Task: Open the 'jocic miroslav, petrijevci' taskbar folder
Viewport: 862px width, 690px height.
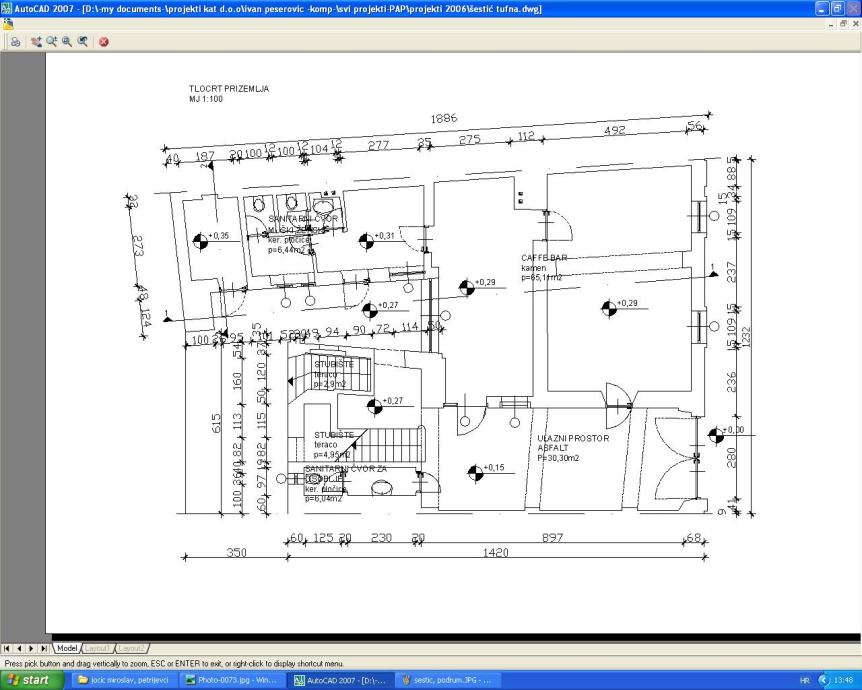Action: tap(124, 680)
